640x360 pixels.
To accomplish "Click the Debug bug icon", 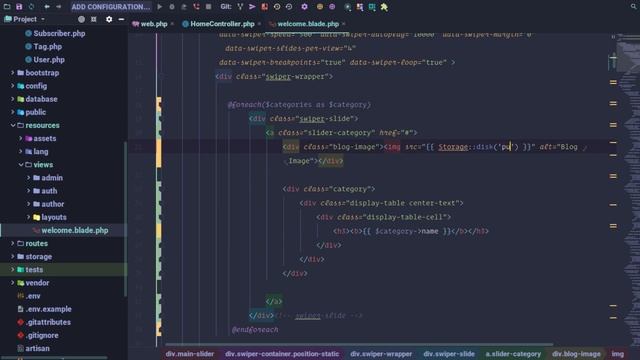I will tap(172, 7).
